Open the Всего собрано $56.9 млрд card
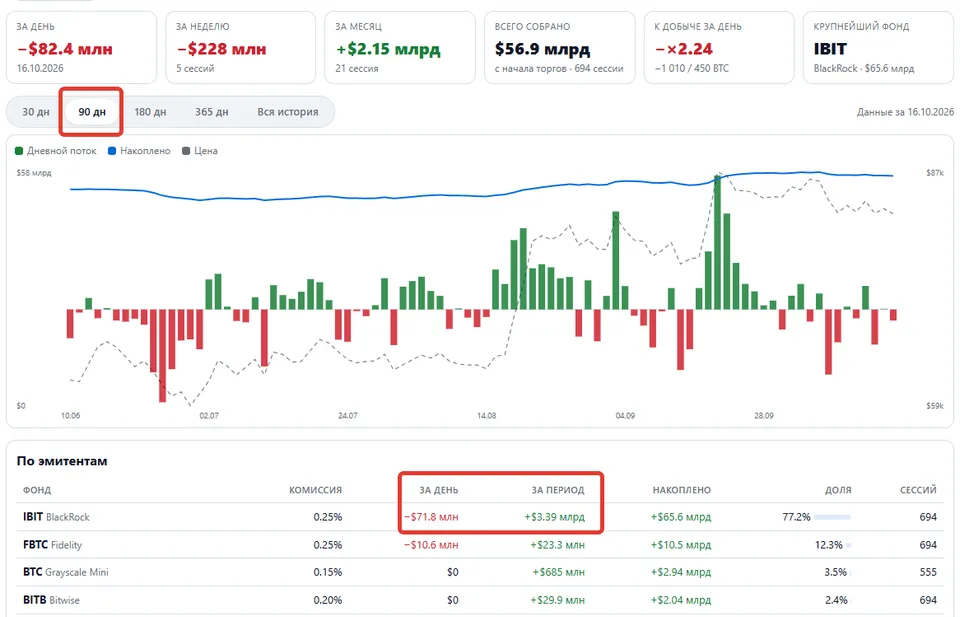Viewport: 960px width, 617px height. pos(560,47)
